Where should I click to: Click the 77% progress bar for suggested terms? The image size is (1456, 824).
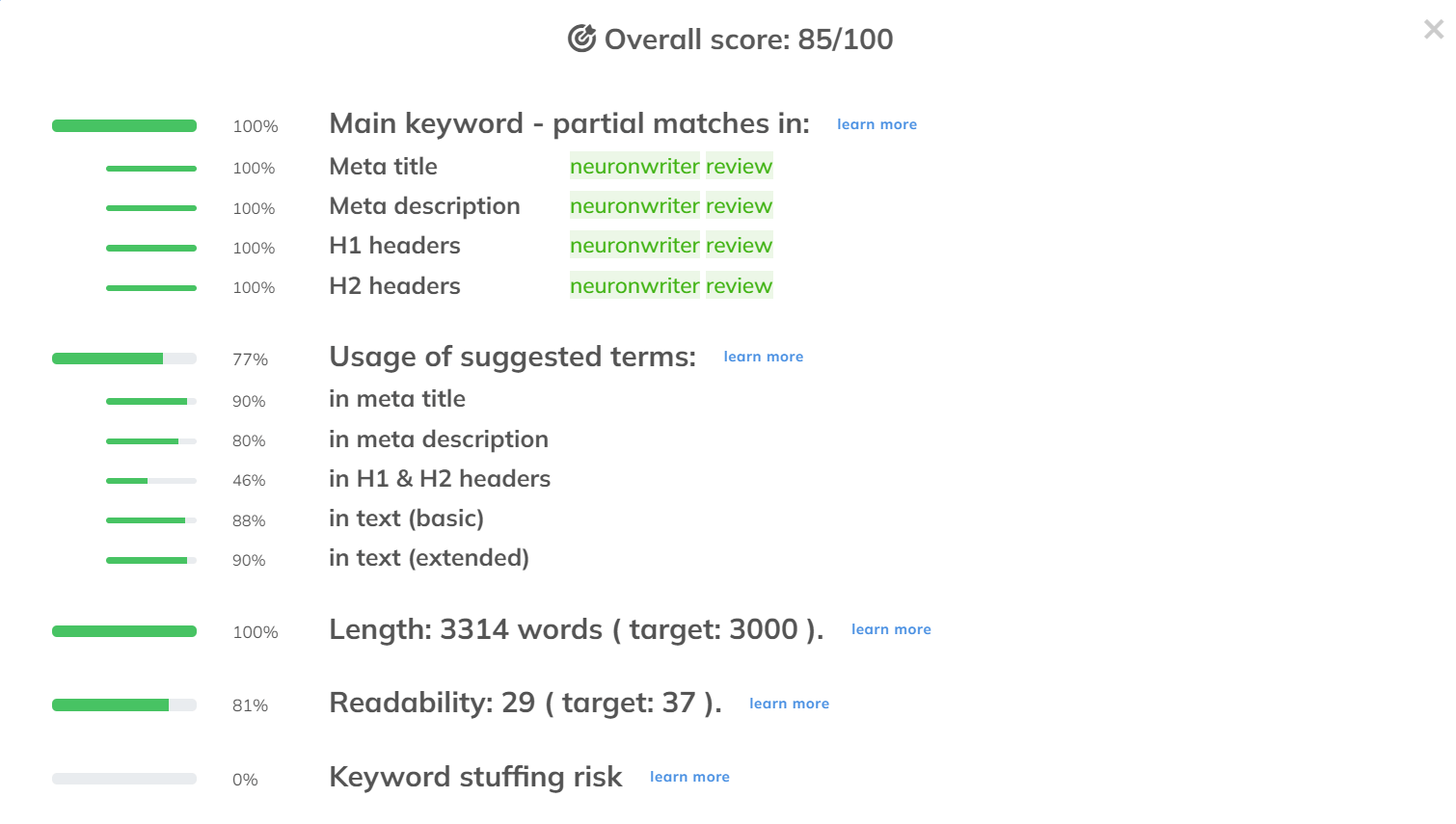pyautogui.click(x=123, y=358)
